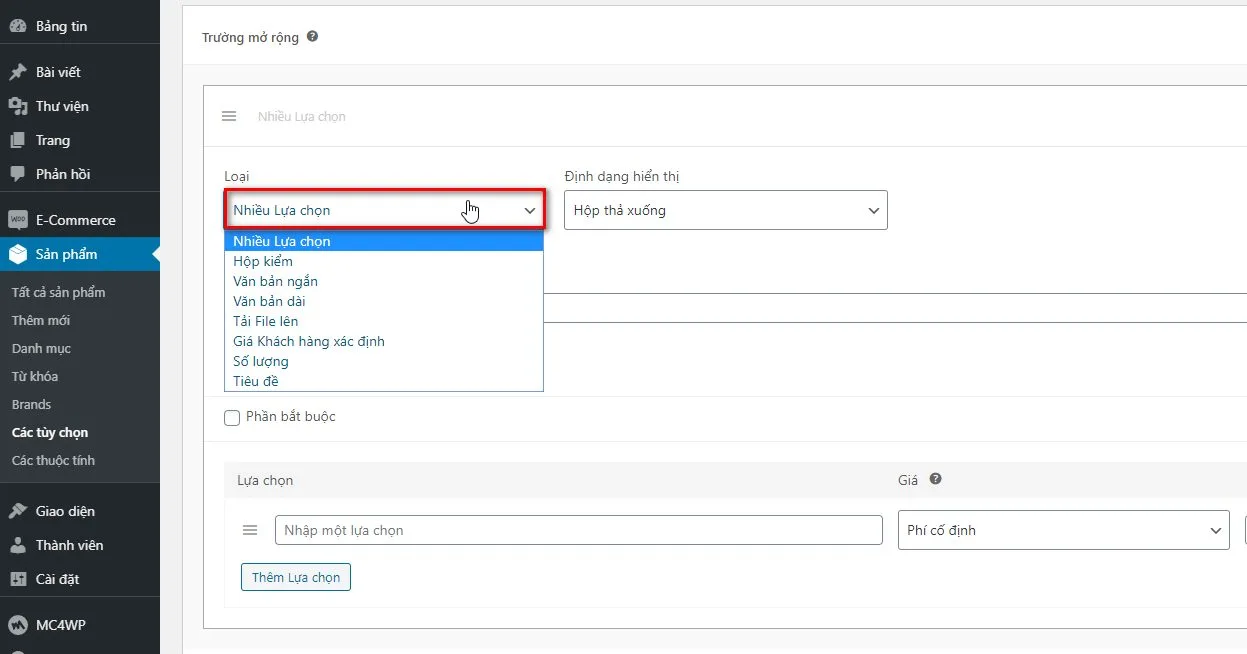The width and height of the screenshot is (1247, 654).
Task: Click the Thành viên user icon
Action: coord(18,545)
